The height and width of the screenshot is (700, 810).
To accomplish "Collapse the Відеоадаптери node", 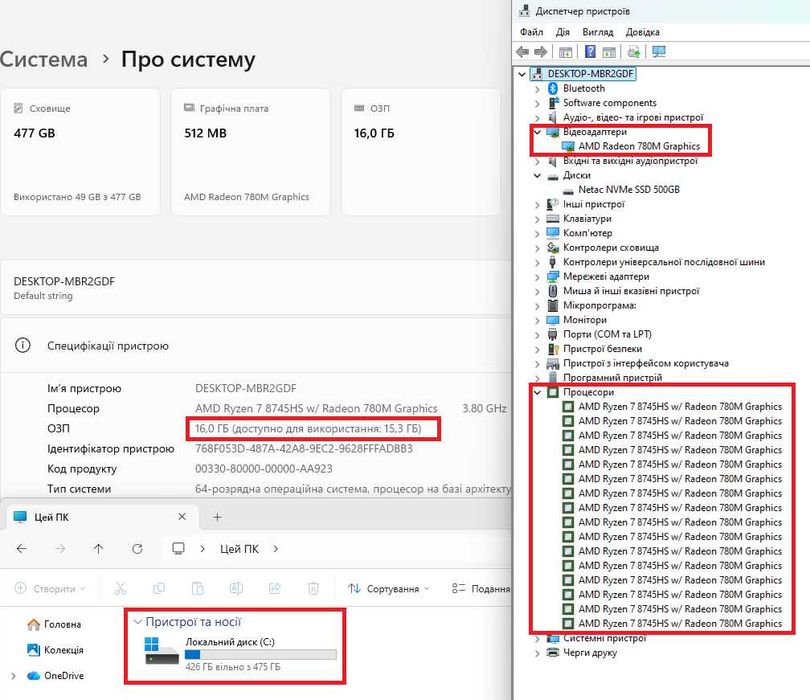I will (537, 132).
